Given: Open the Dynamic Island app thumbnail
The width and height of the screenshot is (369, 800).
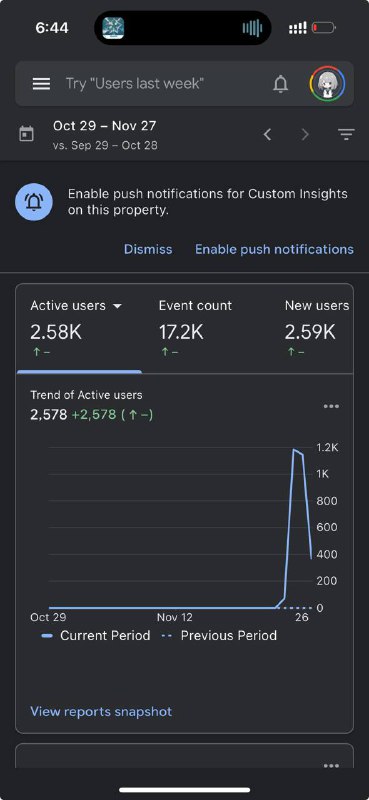Looking at the screenshot, I should tap(113, 28).
